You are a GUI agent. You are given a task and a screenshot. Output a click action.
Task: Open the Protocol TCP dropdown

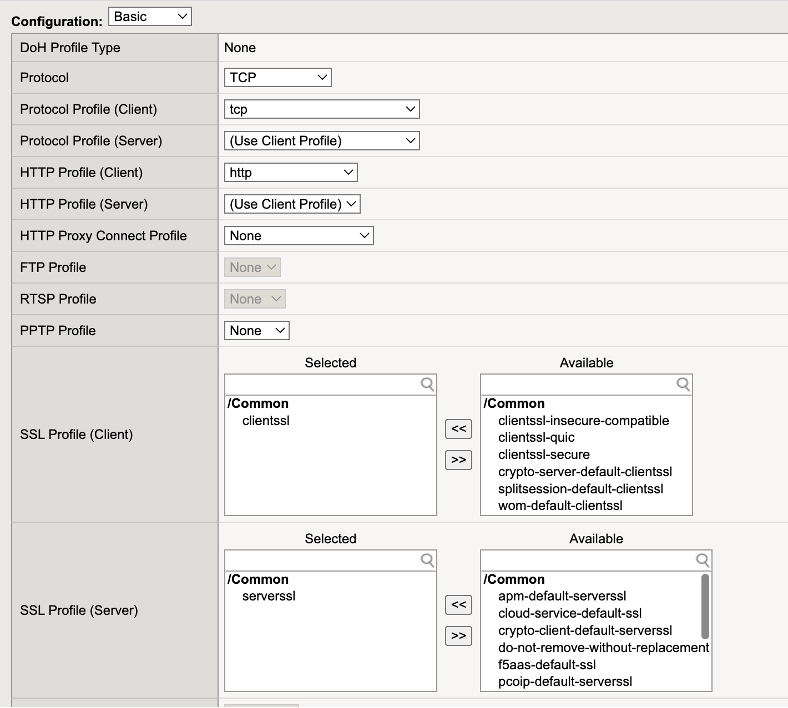click(277, 78)
